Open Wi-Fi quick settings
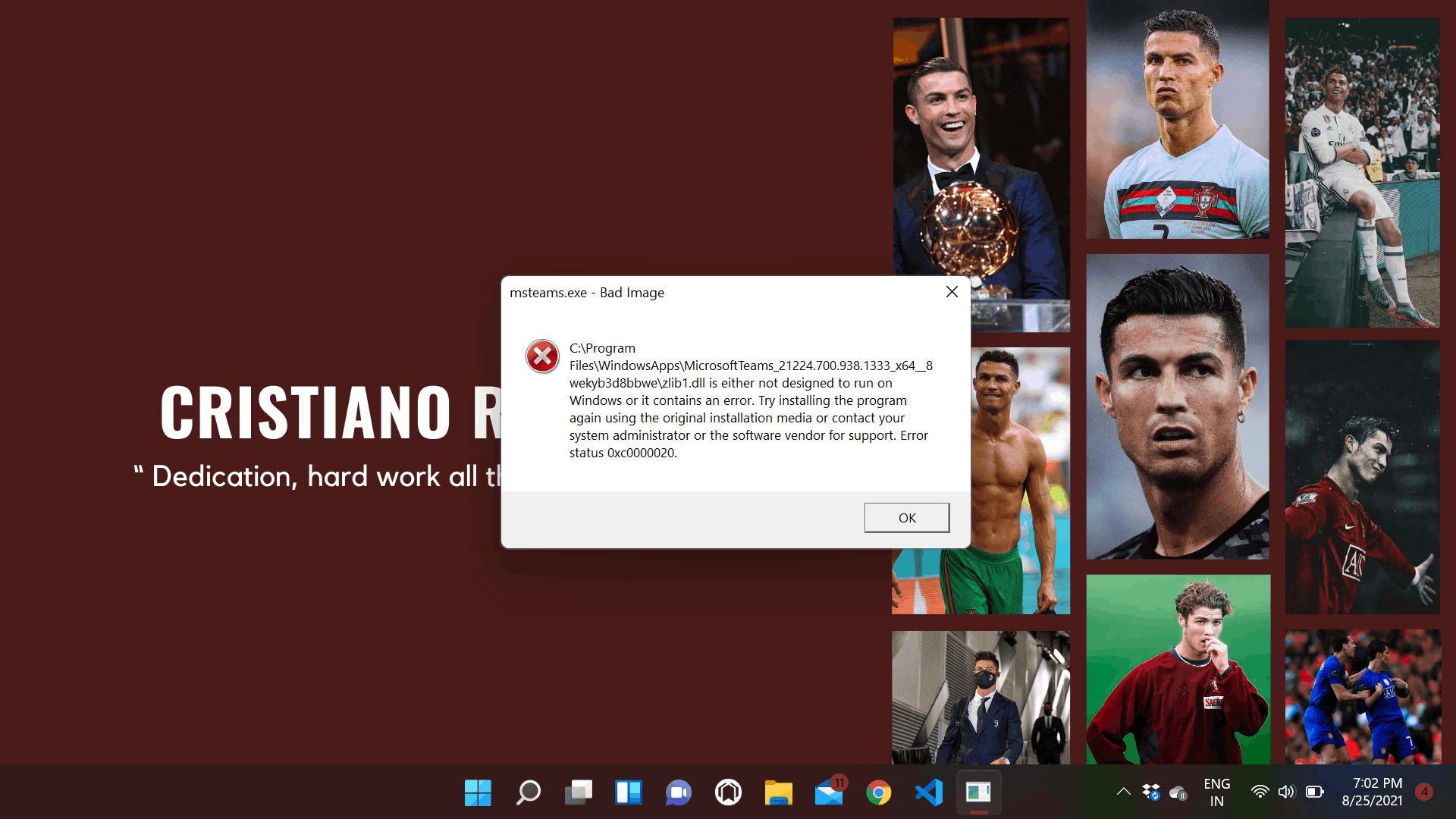 1260,792
